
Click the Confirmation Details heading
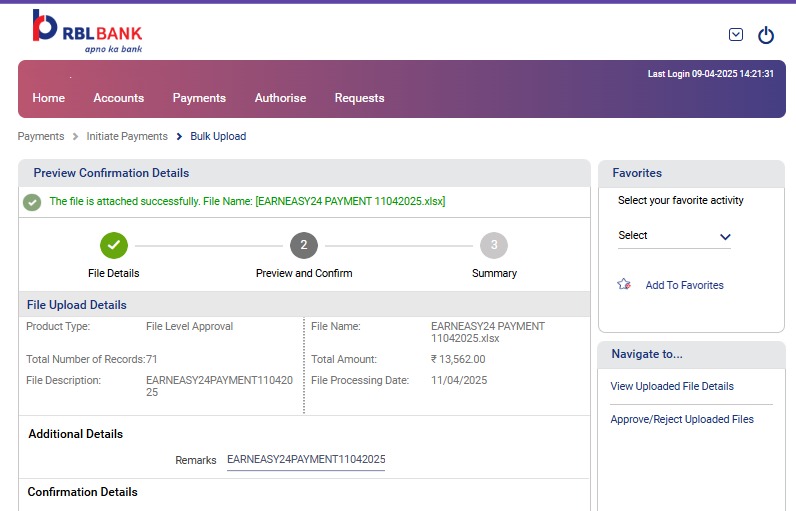pos(83,492)
